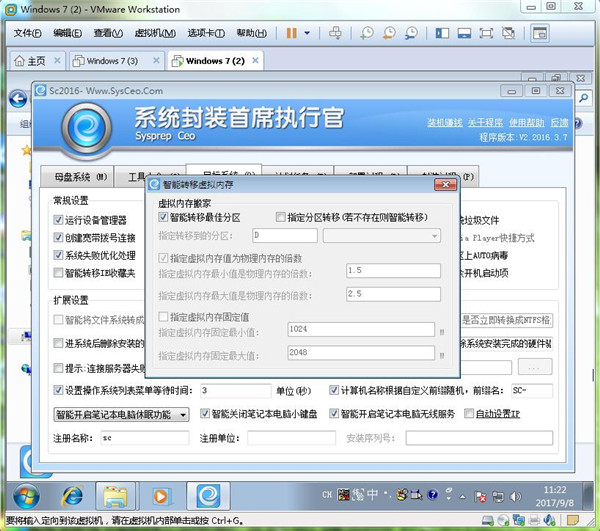Enable 指定虚拟内存固定值 checkbox
The height and width of the screenshot is (531, 600).
click(x=163, y=316)
